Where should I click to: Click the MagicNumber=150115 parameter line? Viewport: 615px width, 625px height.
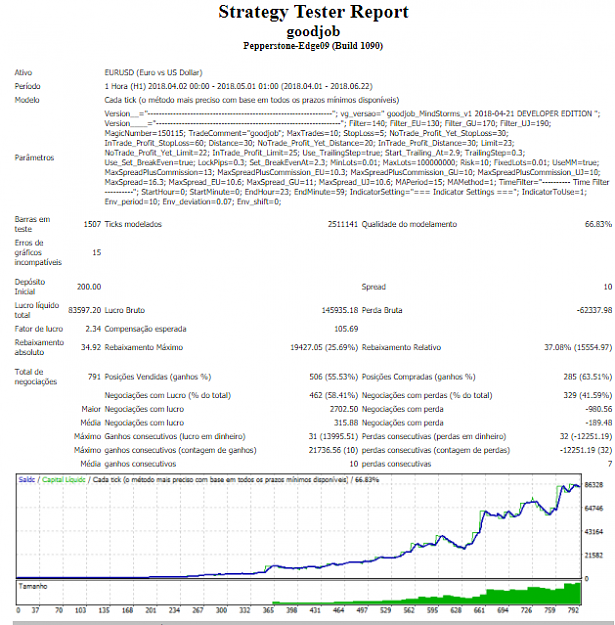click(307, 133)
